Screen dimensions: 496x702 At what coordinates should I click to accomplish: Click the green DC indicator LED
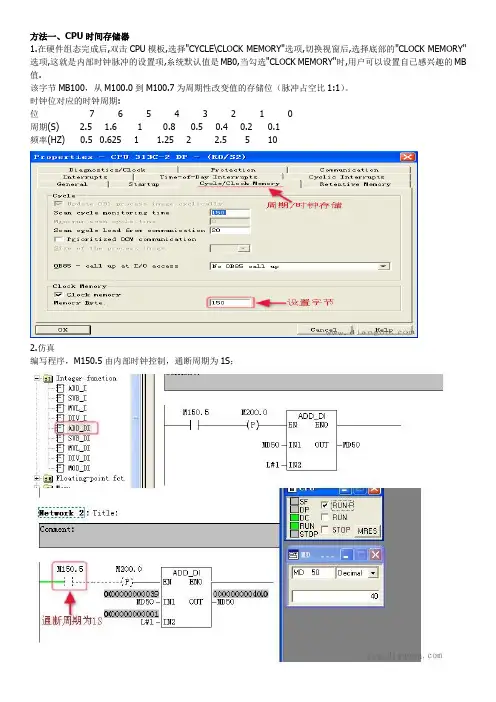click(294, 518)
